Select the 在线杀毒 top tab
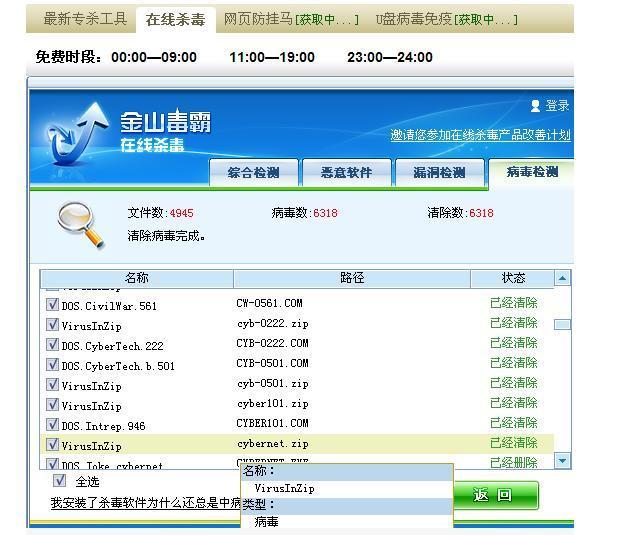 click(176, 19)
